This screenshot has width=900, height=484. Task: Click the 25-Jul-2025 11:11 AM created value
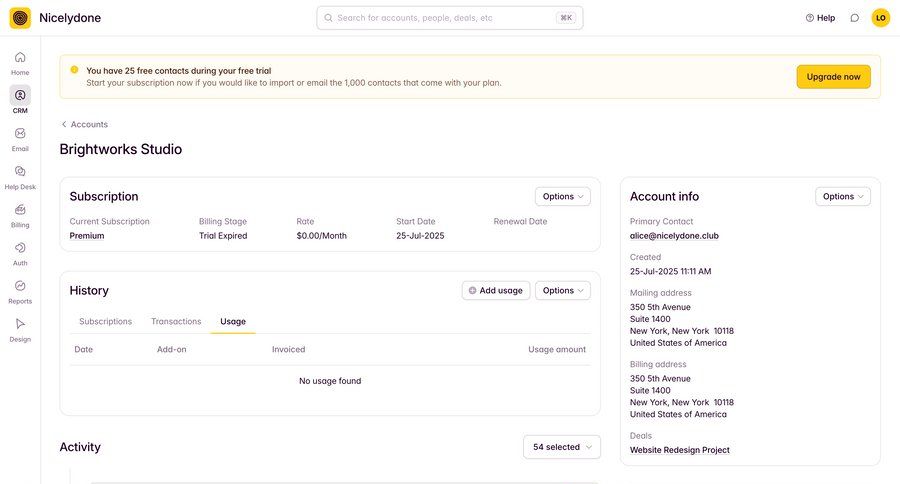coord(670,271)
